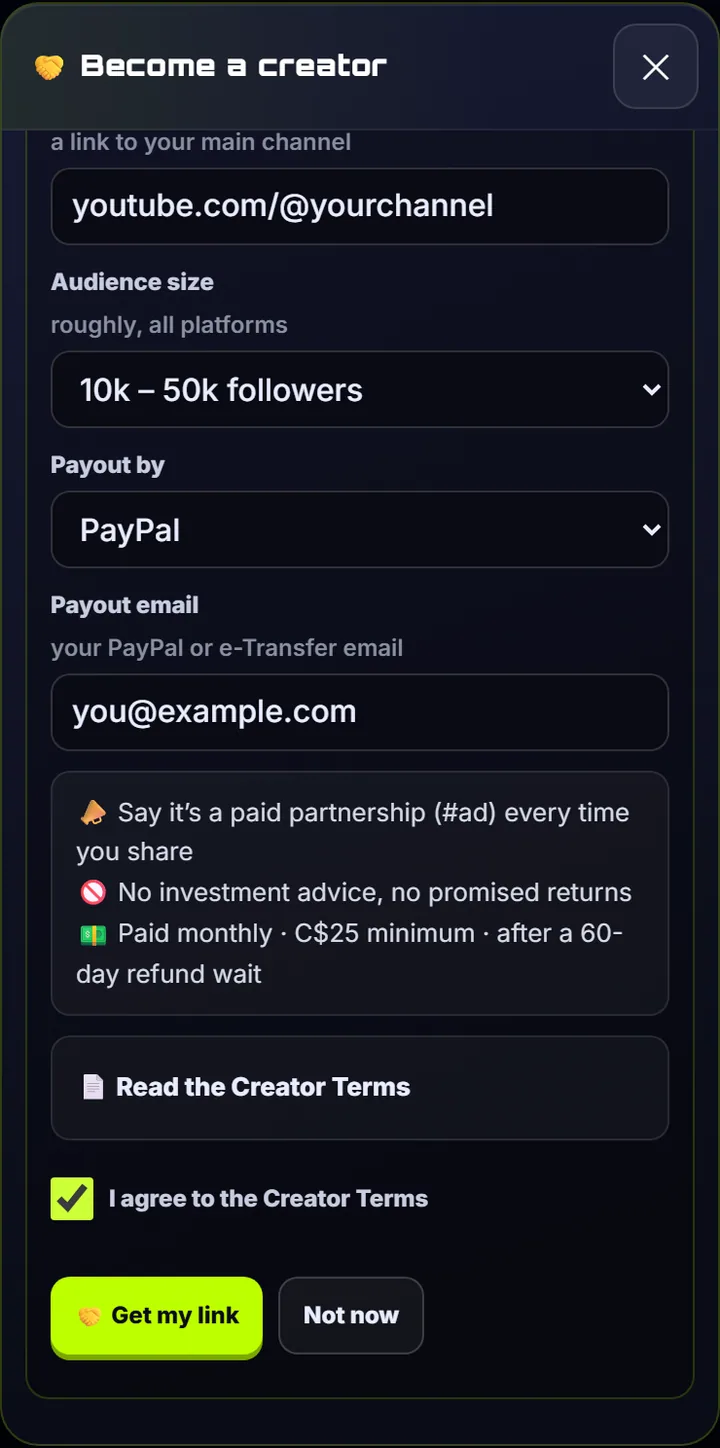Click the Audience size dropdown chevron arrow
This screenshot has height=1448, width=720.
click(x=651, y=389)
